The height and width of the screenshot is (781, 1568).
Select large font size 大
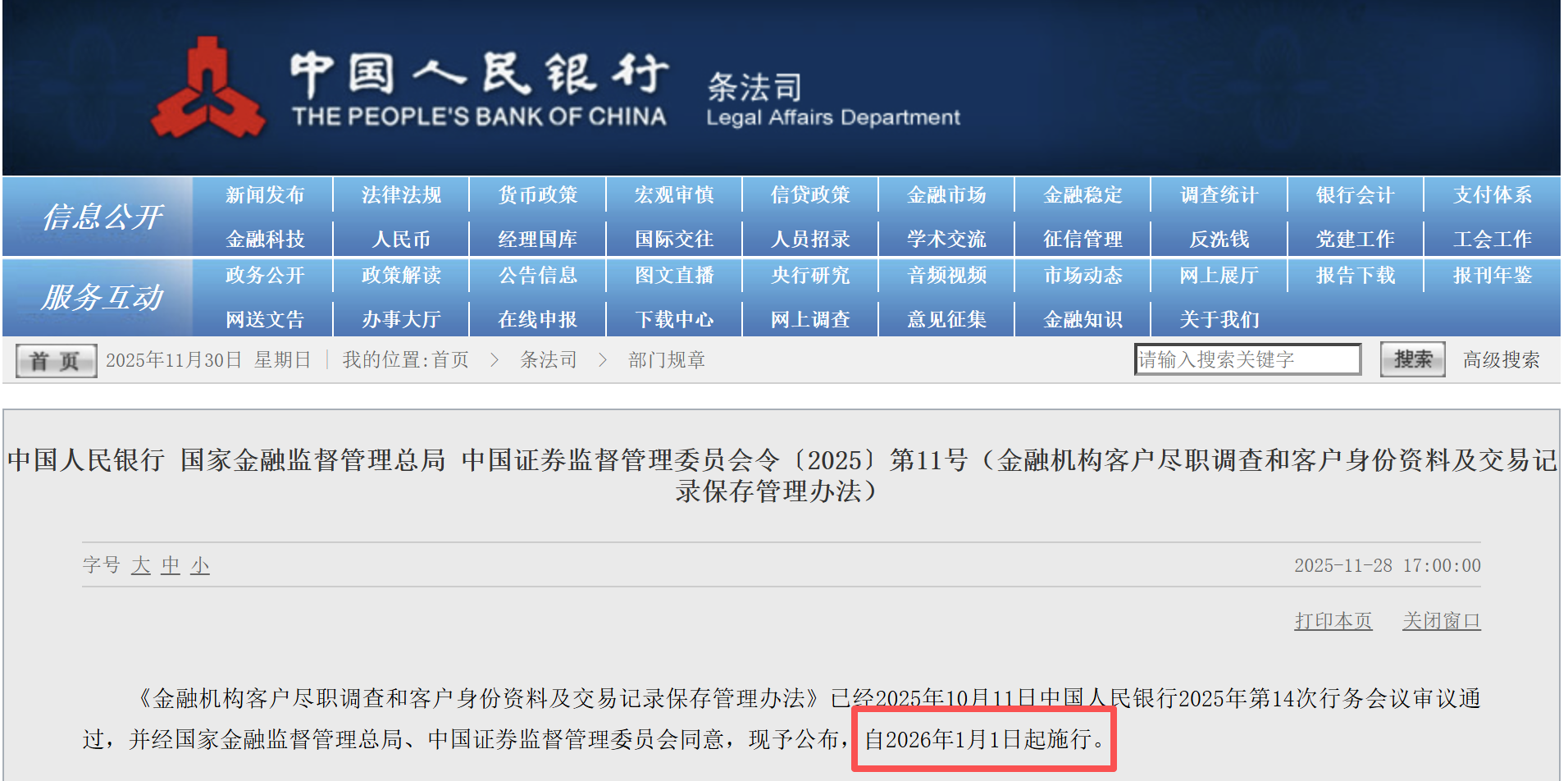pos(141,565)
